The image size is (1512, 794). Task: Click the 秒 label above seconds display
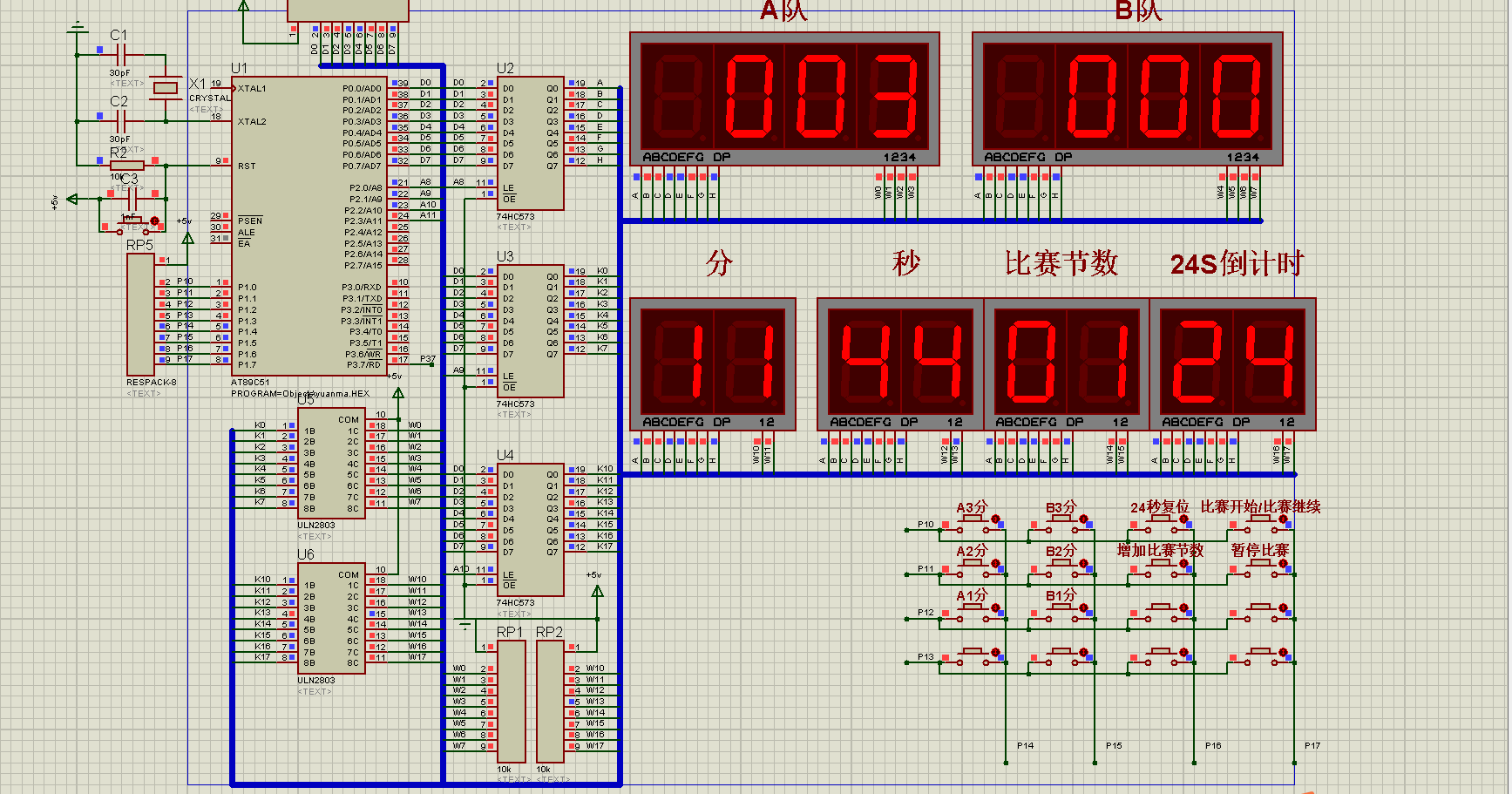coord(906,263)
